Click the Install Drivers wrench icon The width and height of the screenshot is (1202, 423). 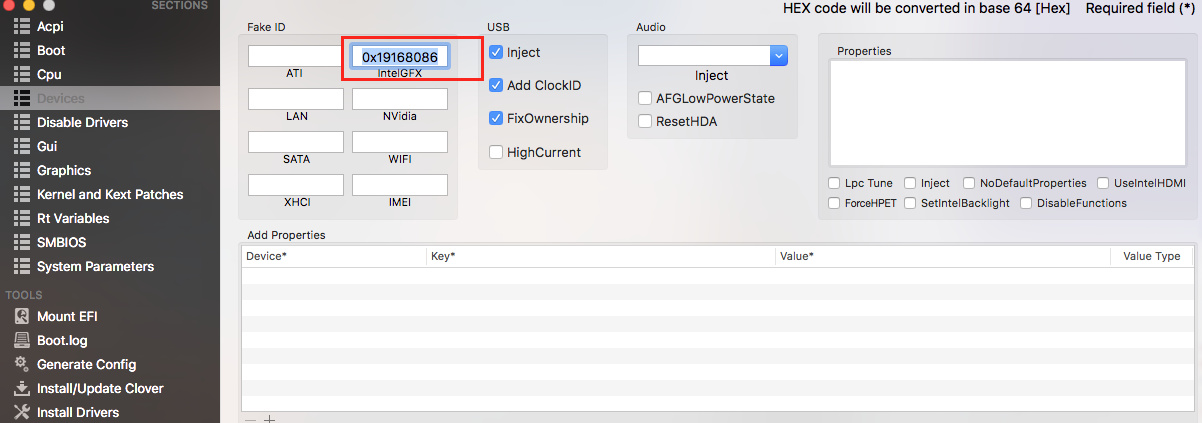(x=21, y=412)
